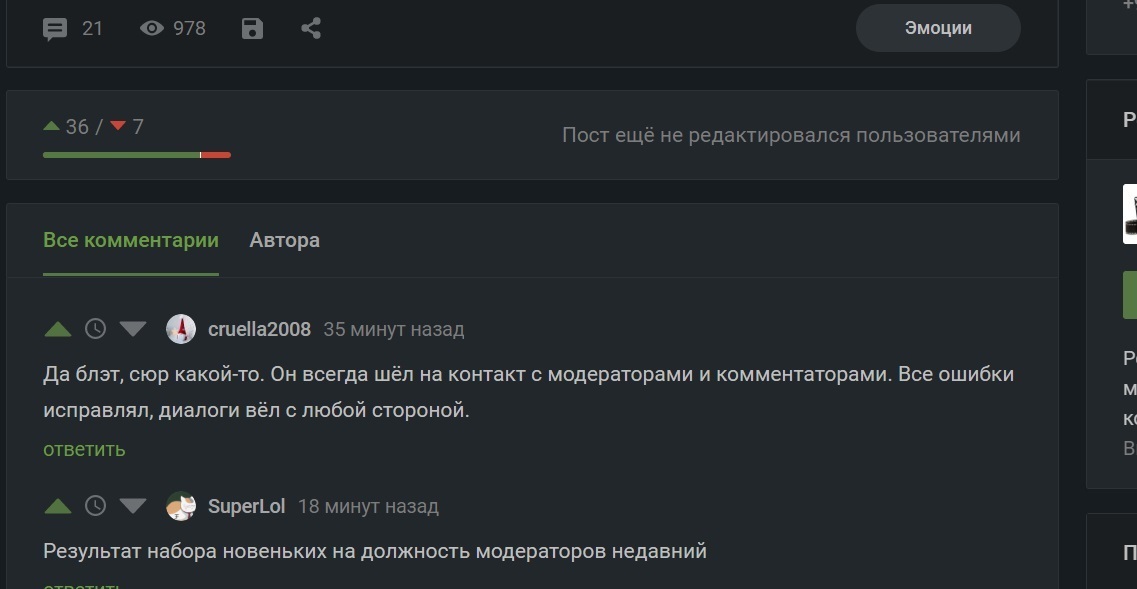The image size is (1137, 589).
Task: Click clock icon on cruella2008's comment
Action: pyautogui.click(x=95, y=329)
